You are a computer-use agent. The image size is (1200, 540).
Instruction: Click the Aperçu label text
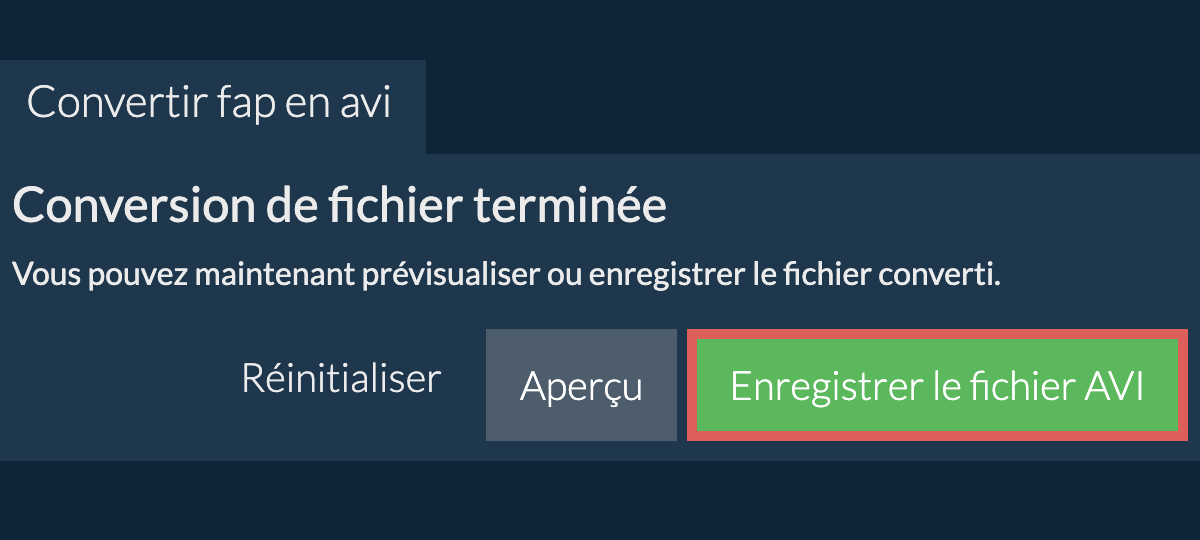pyautogui.click(x=581, y=388)
